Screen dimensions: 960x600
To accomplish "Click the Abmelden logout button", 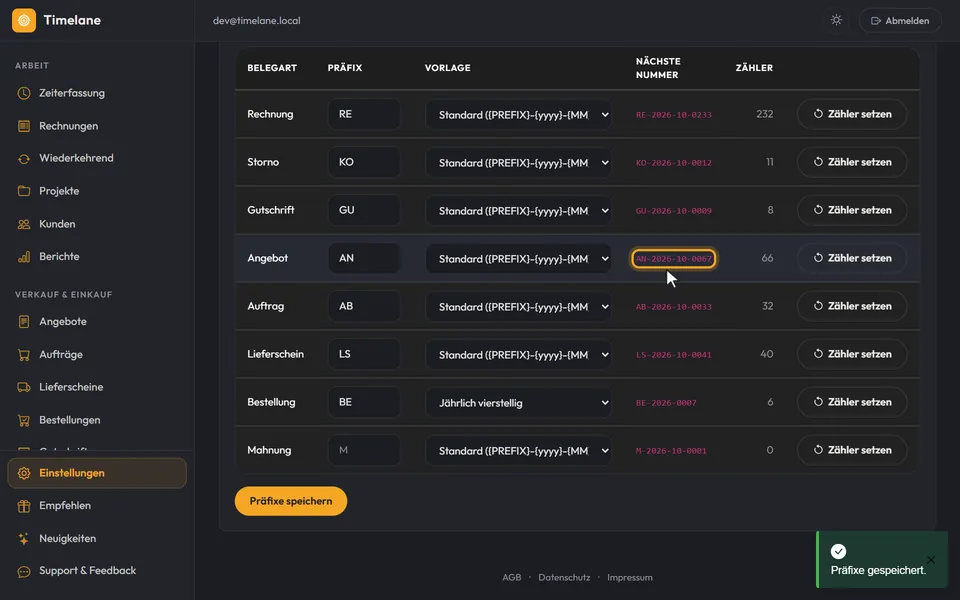I will coord(900,21).
